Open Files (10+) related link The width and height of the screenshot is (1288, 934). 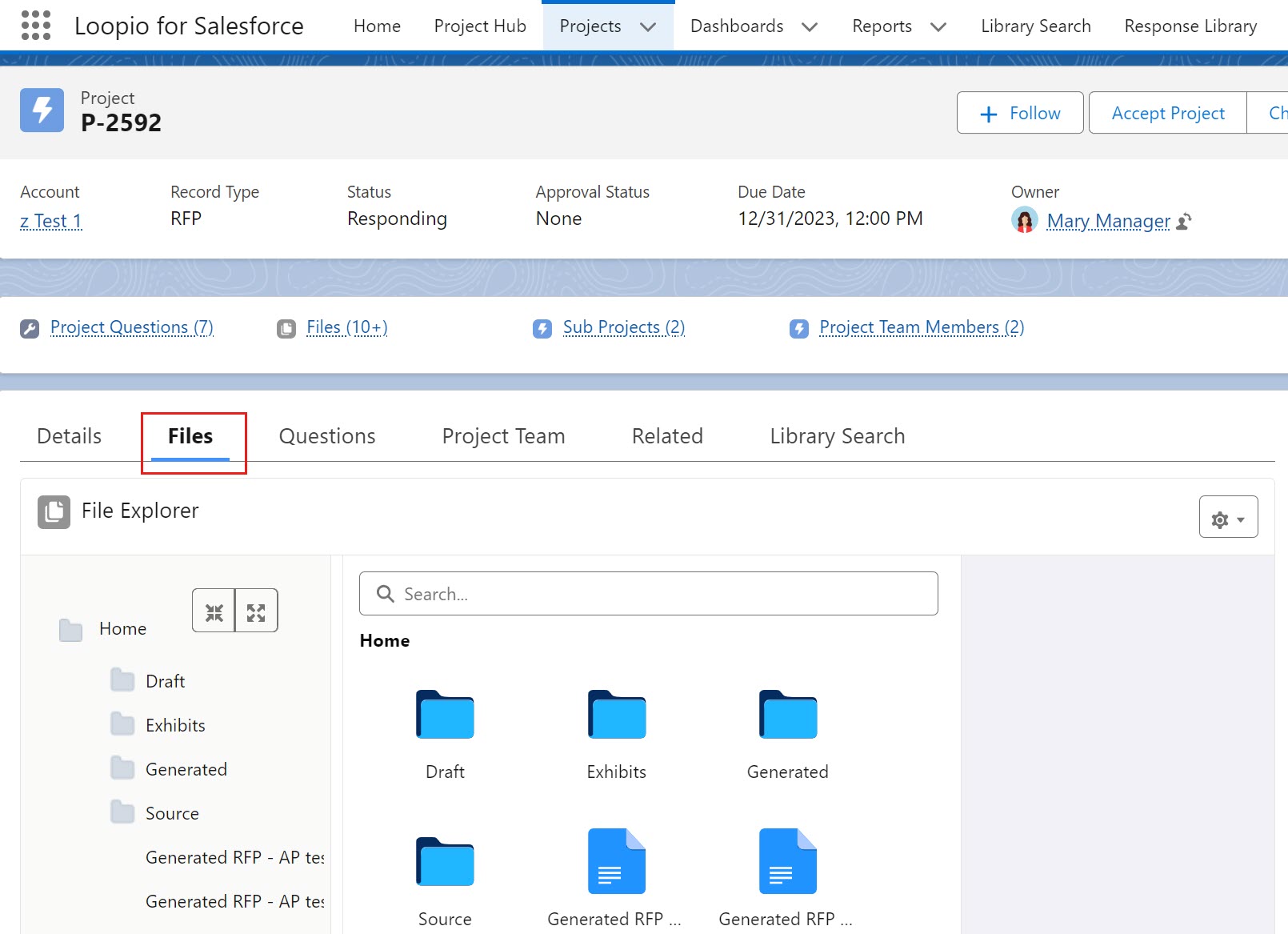(x=347, y=327)
